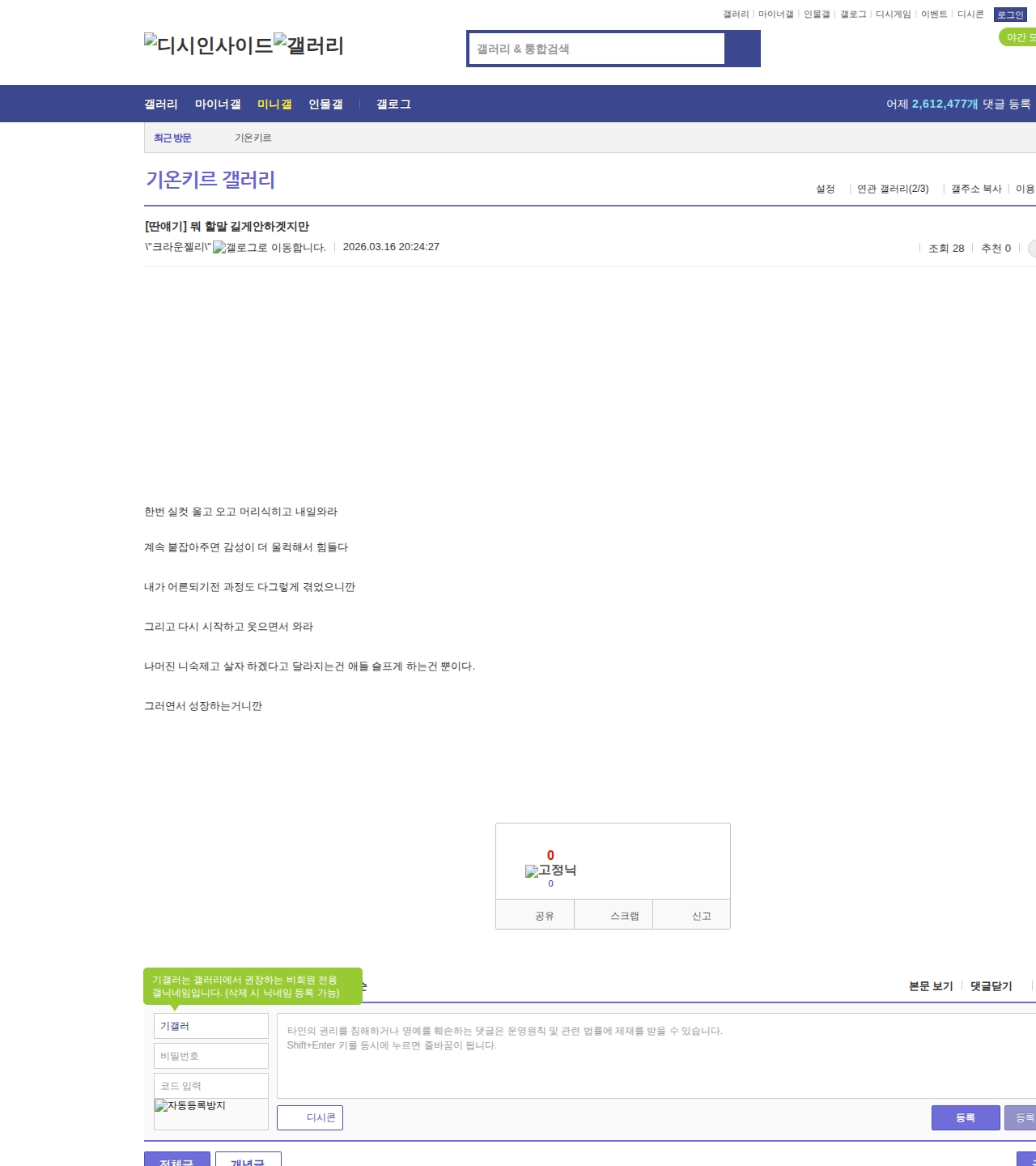Screen dimensions: 1036x1166
Task: Open the 디시콘 emoticon picker
Action: (310, 1117)
